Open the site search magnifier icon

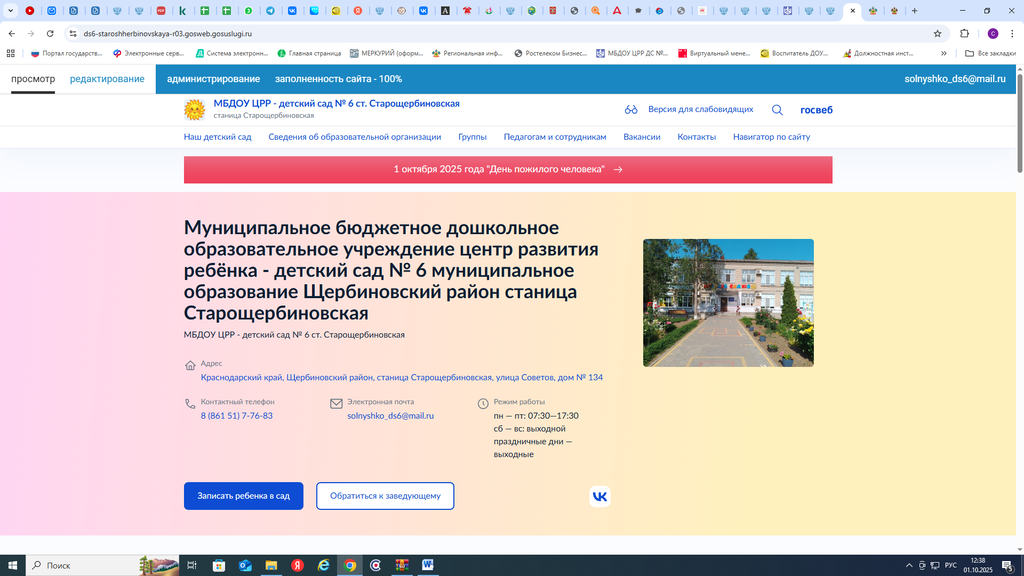click(x=777, y=110)
